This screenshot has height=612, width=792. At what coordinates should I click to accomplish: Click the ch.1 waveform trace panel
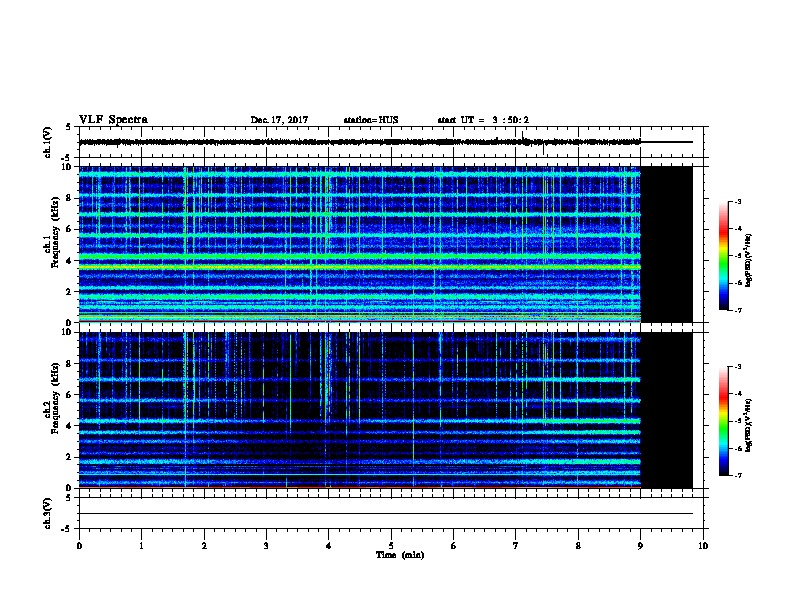[x=391, y=142]
